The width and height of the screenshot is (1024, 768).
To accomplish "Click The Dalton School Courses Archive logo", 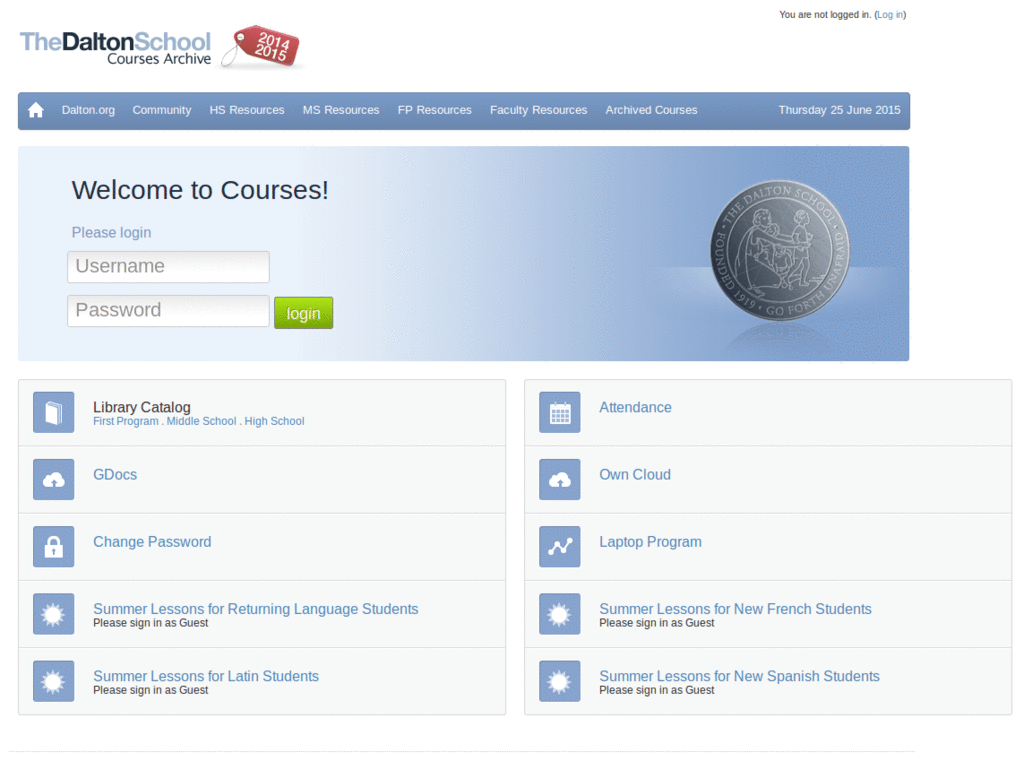I will click(x=116, y=48).
